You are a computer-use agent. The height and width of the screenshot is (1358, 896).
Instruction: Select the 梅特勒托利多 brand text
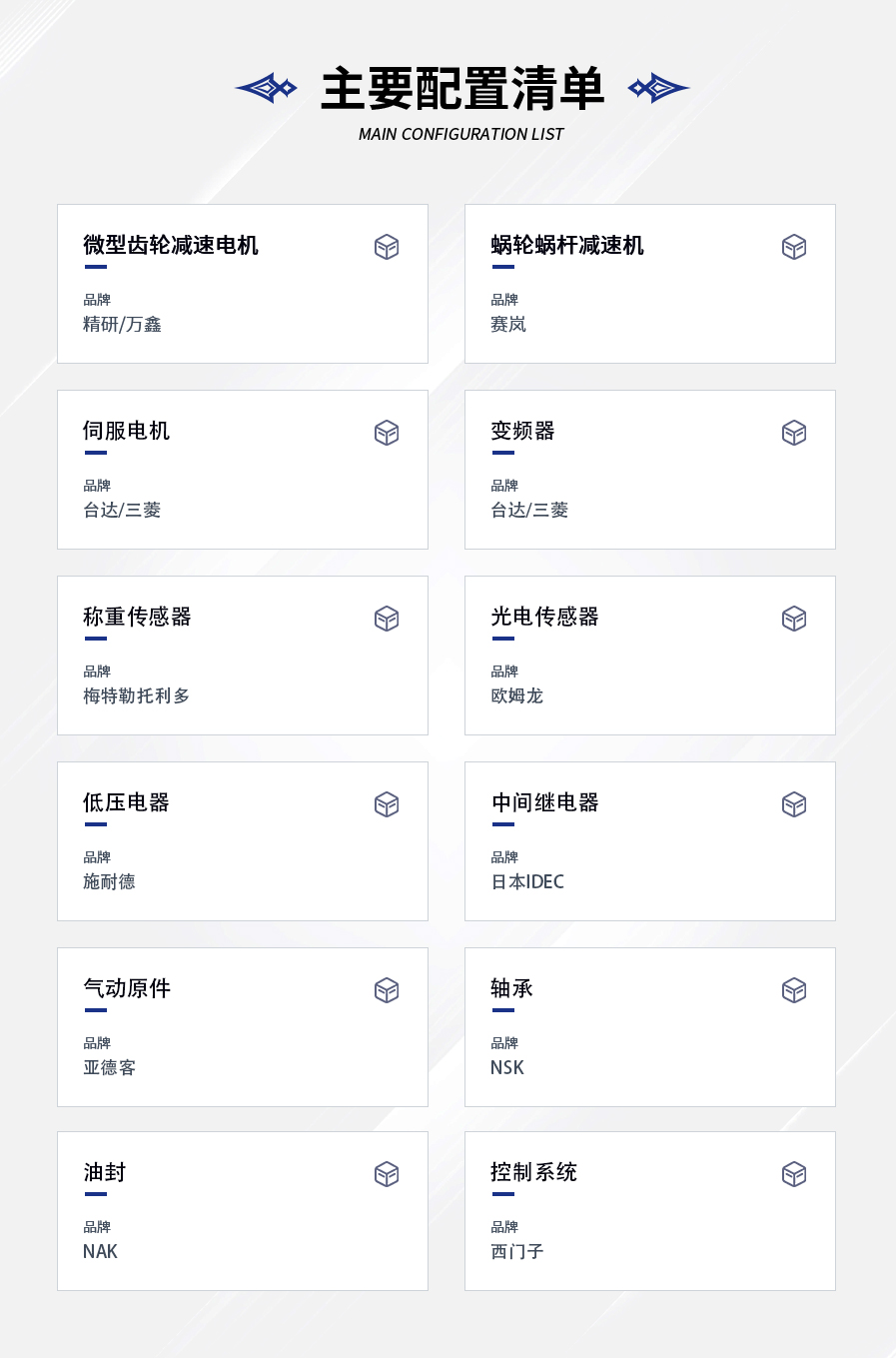click(x=136, y=695)
